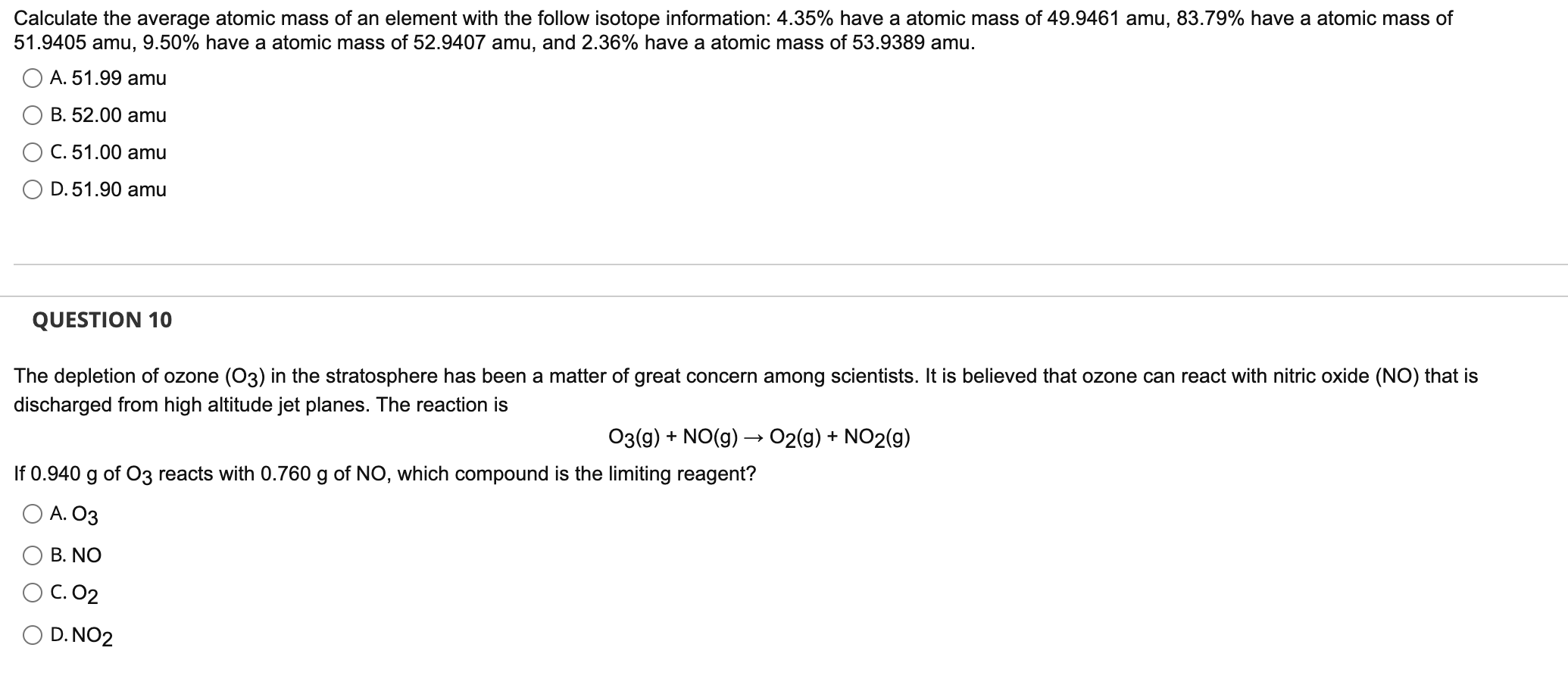Click the label text B. 52.00 amu

109,115
